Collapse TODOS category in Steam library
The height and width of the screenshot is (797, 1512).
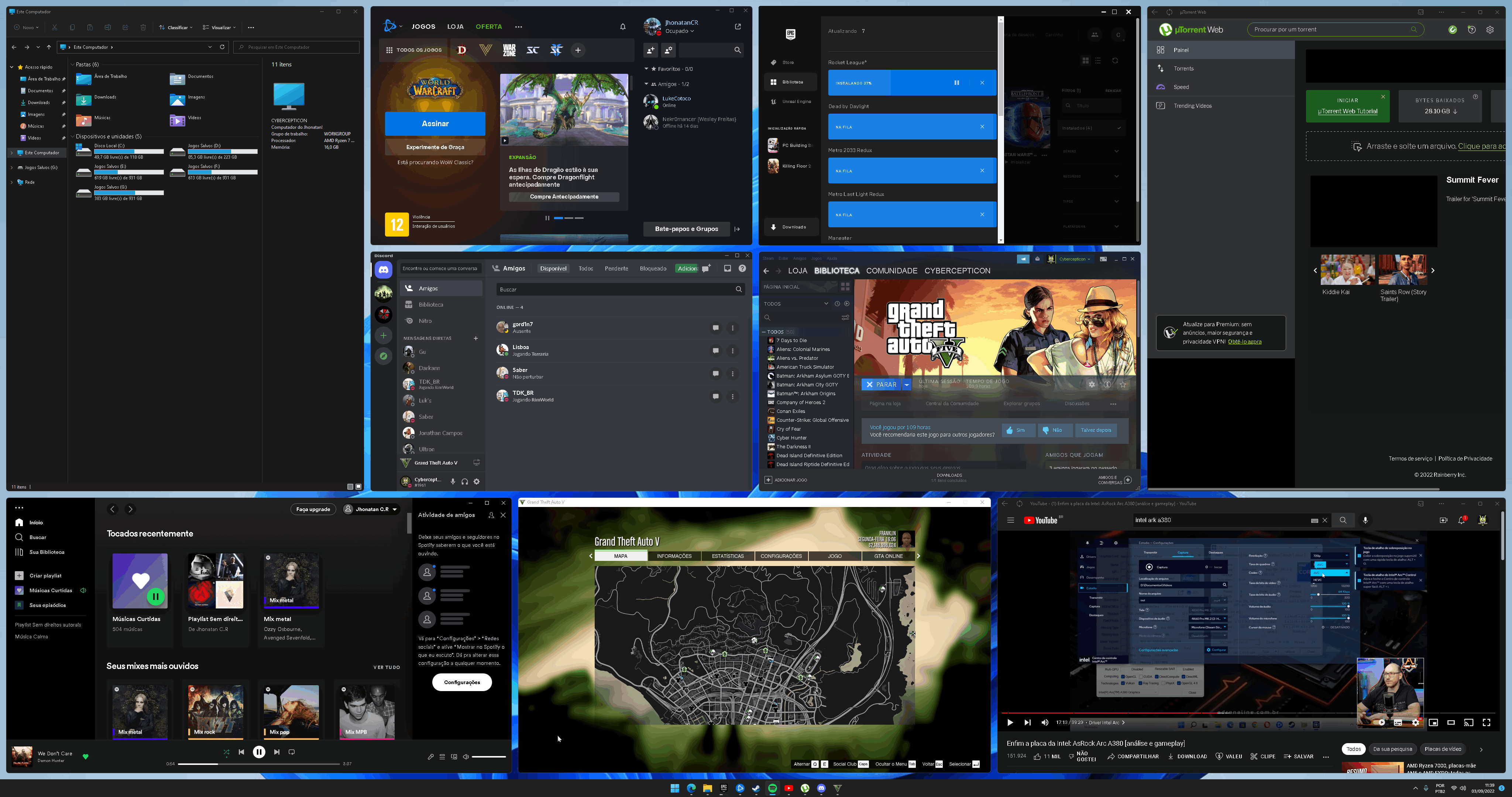coord(764,332)
